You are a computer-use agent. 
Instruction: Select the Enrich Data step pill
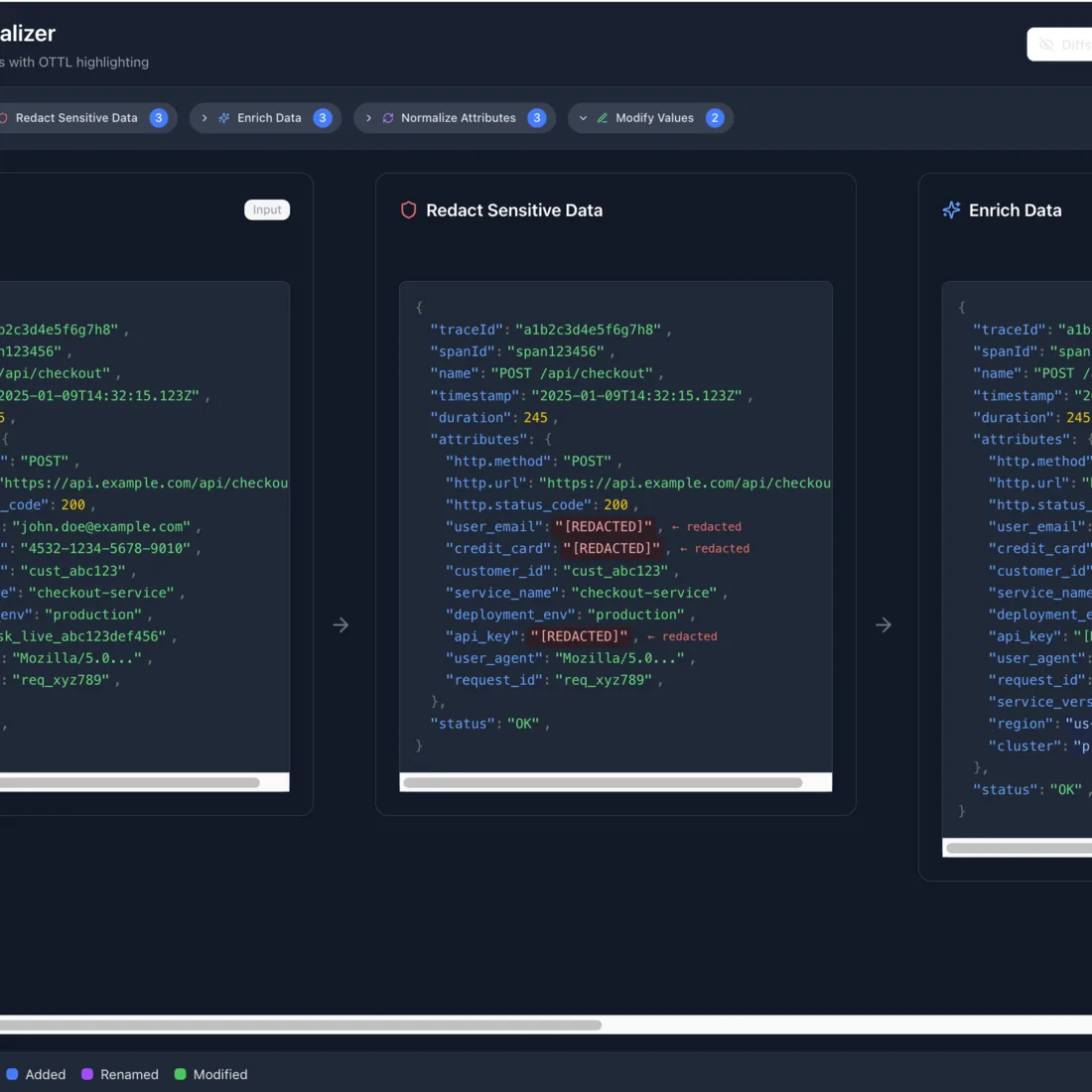[x=265, y=118]
